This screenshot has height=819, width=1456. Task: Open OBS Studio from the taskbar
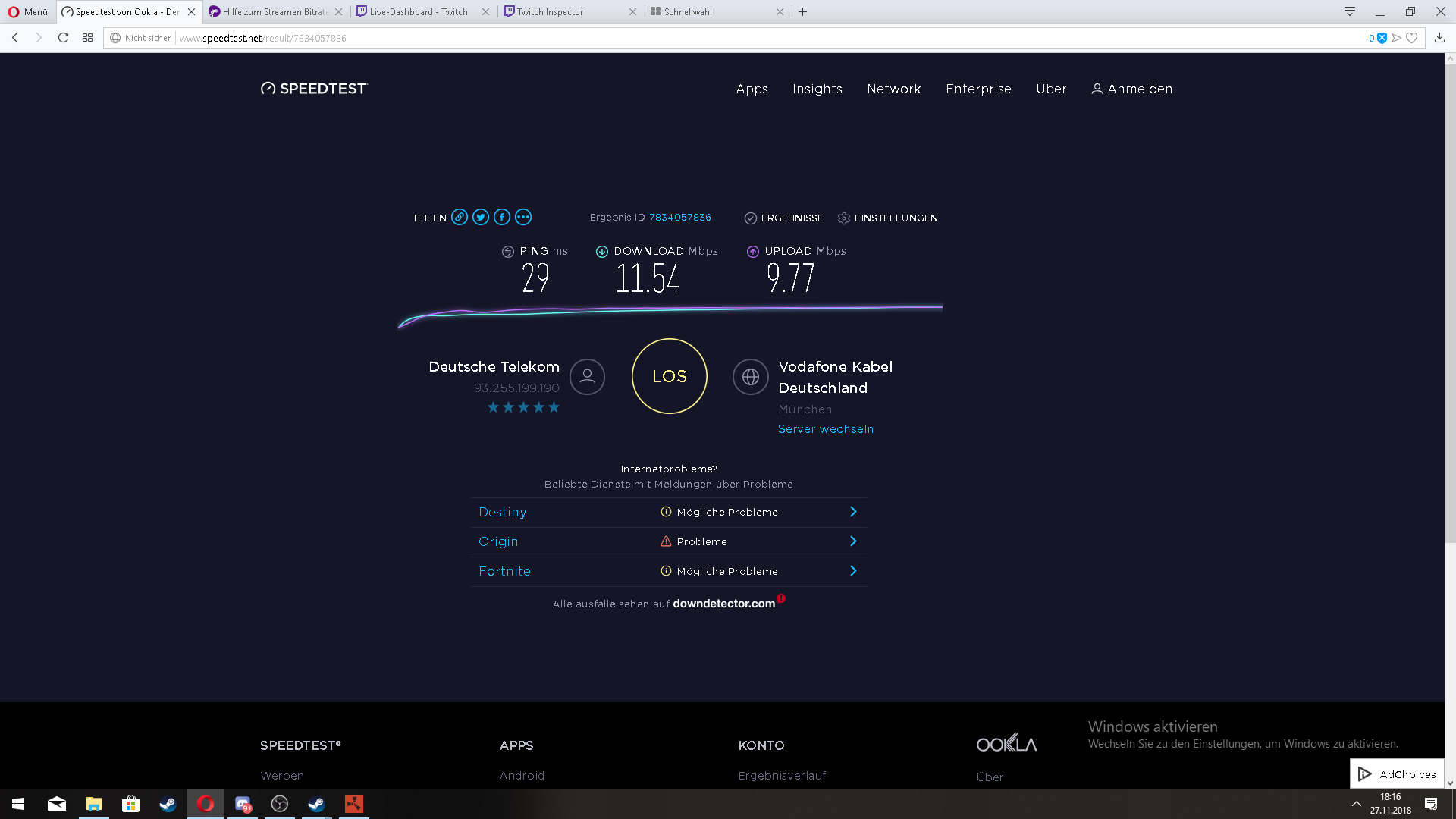pyautogui.click(x=280, y=804)
